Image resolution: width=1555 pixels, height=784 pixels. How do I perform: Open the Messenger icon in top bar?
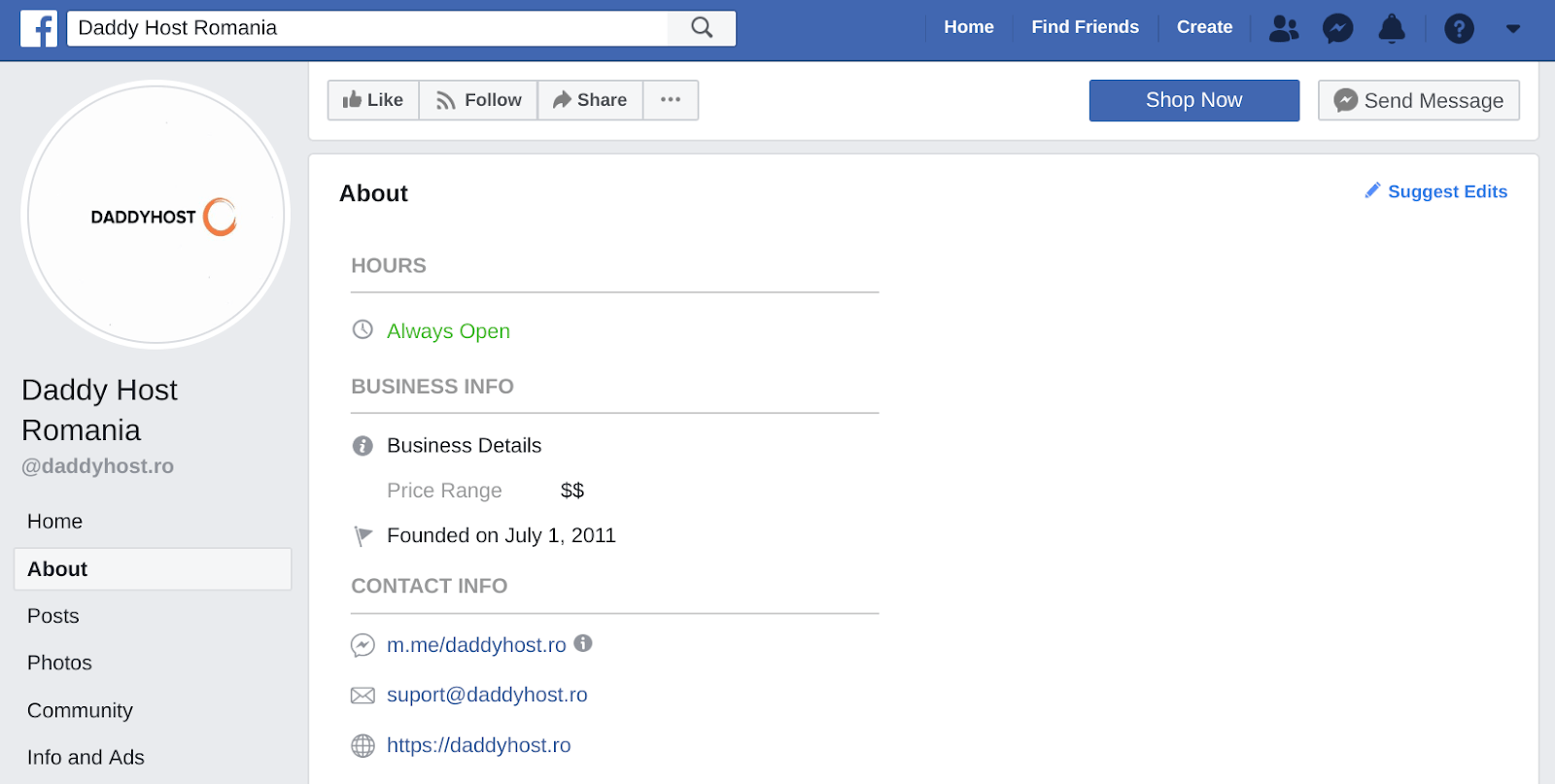[x=1337, y=28]
